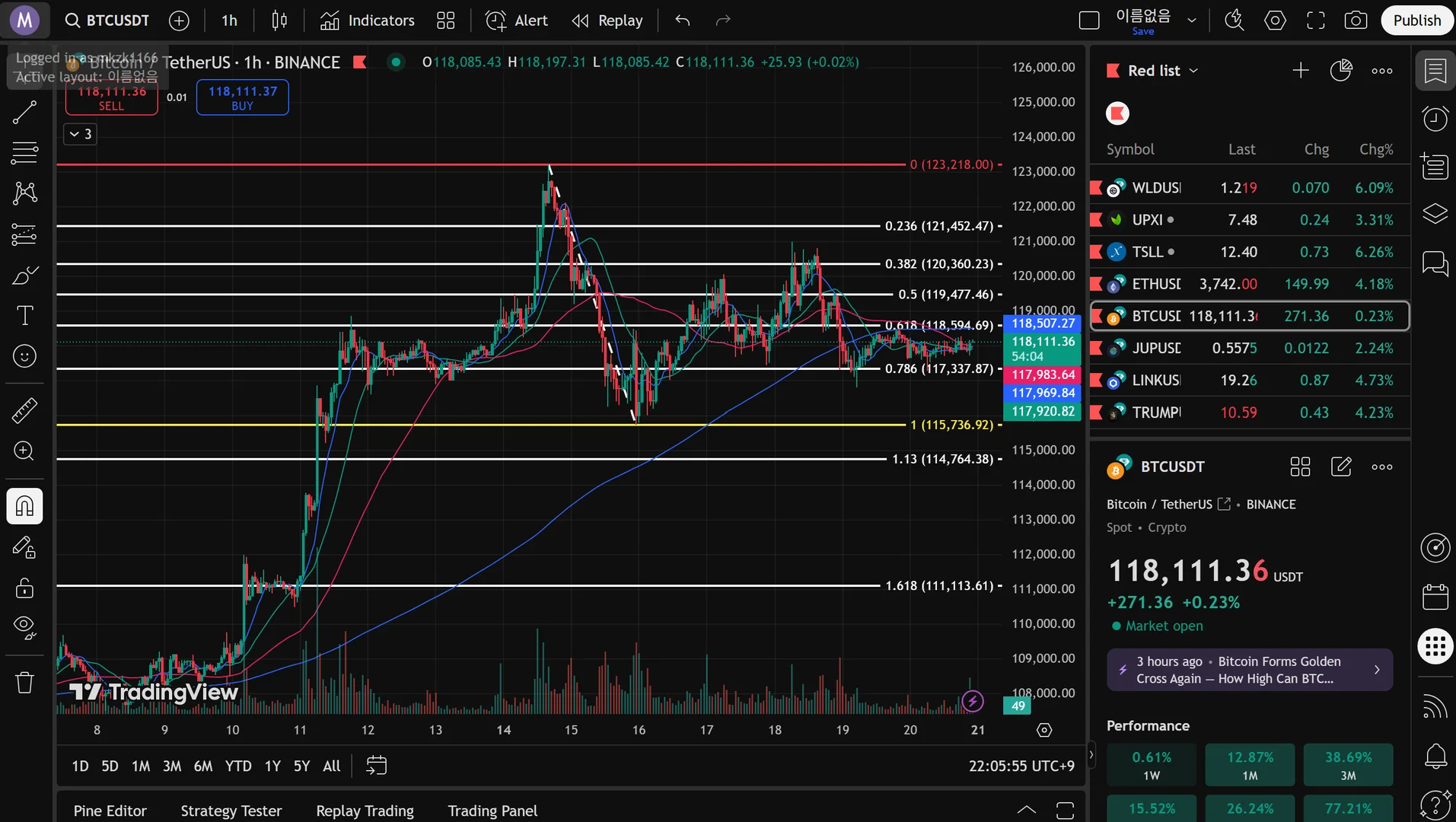Open the quick search lightning icon
The width and height of the screenshot is (1456, 822).
tap(1234, 21)
